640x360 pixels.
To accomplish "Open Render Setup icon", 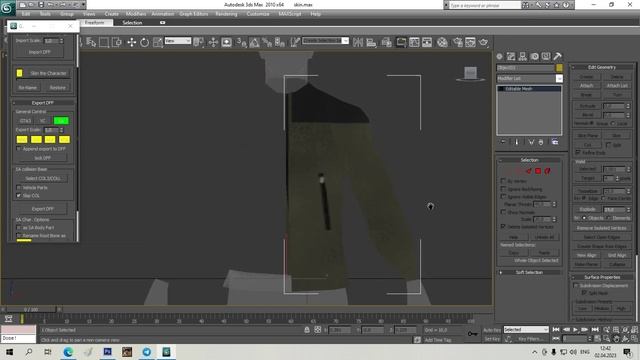I will [458, 42].
